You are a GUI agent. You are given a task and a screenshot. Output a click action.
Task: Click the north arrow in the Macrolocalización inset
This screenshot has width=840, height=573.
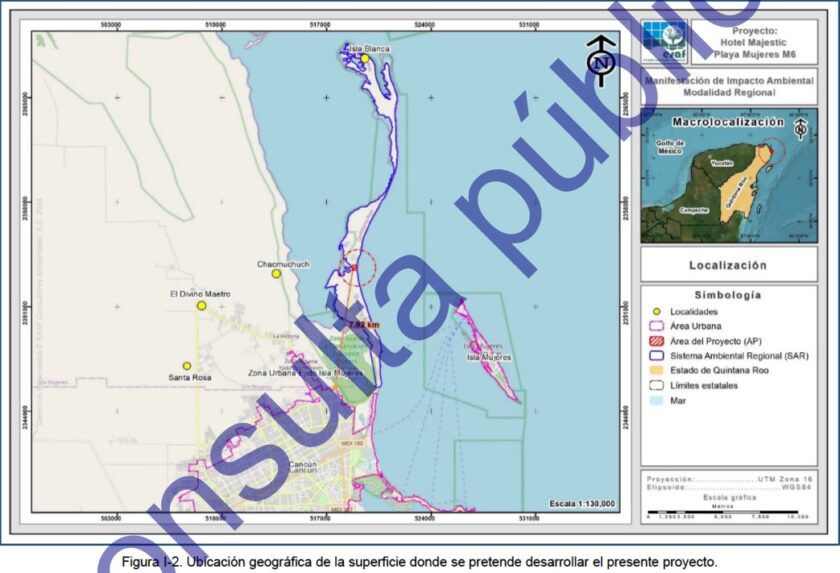tap(800, 130)
